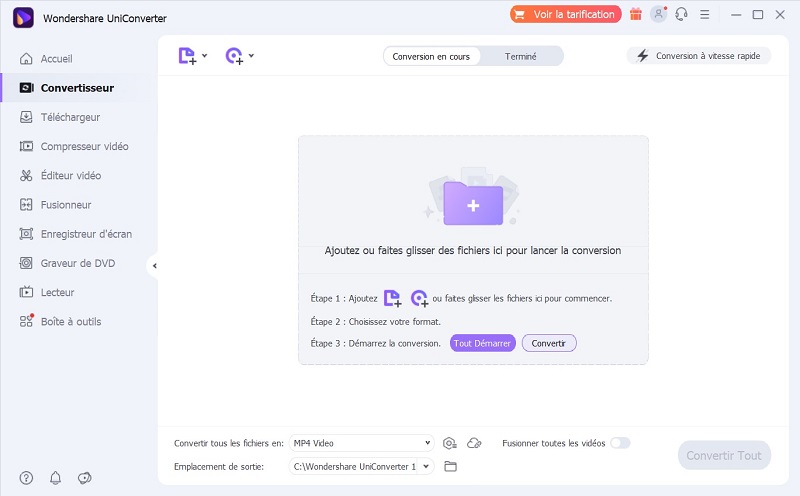Toggle Fusionner toutes les vidéos switch
The height and width of the screenshot is (496, 800).
[x=620, y=443]
